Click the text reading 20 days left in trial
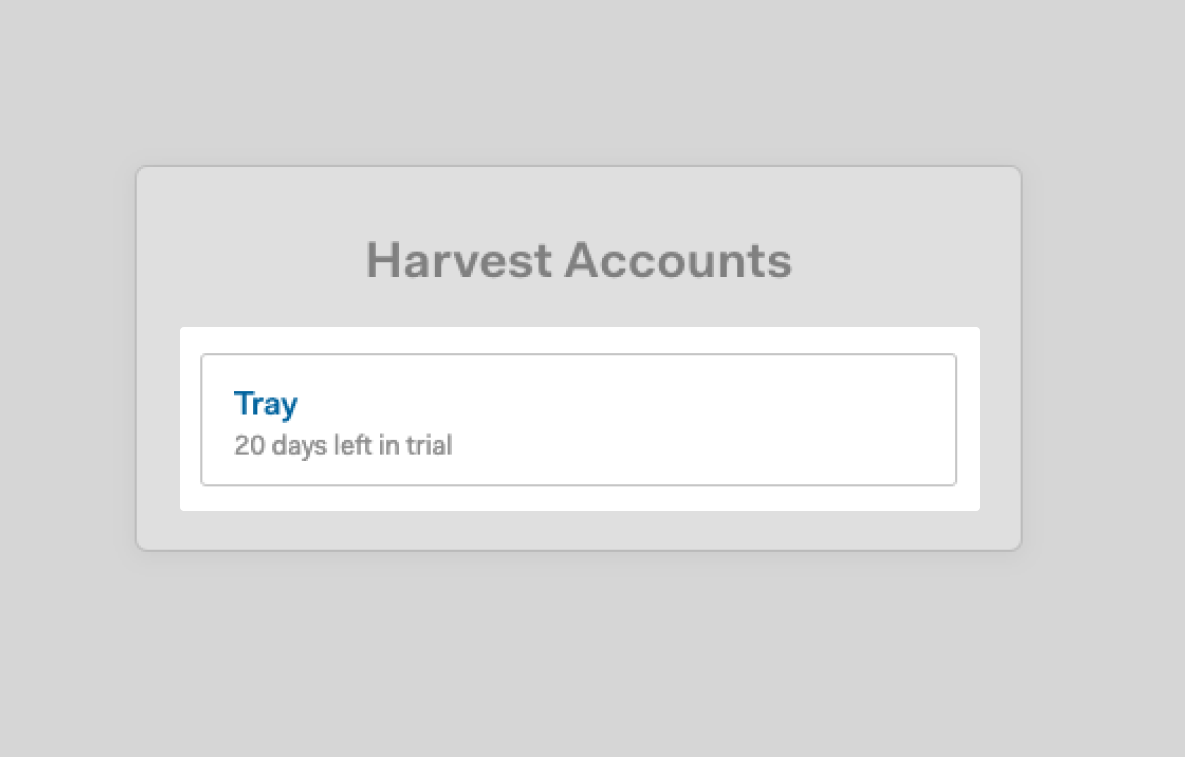Screen dimensions: 1185x757 (x=343, y=445)
